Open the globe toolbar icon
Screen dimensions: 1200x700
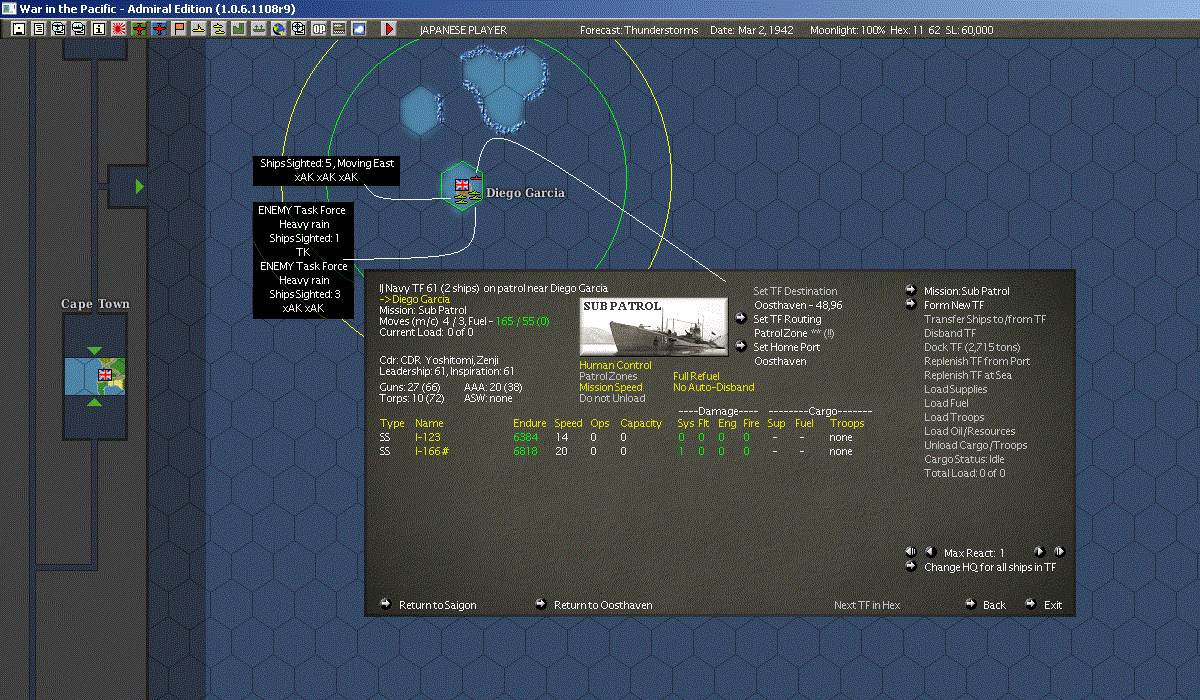[278, 29]
